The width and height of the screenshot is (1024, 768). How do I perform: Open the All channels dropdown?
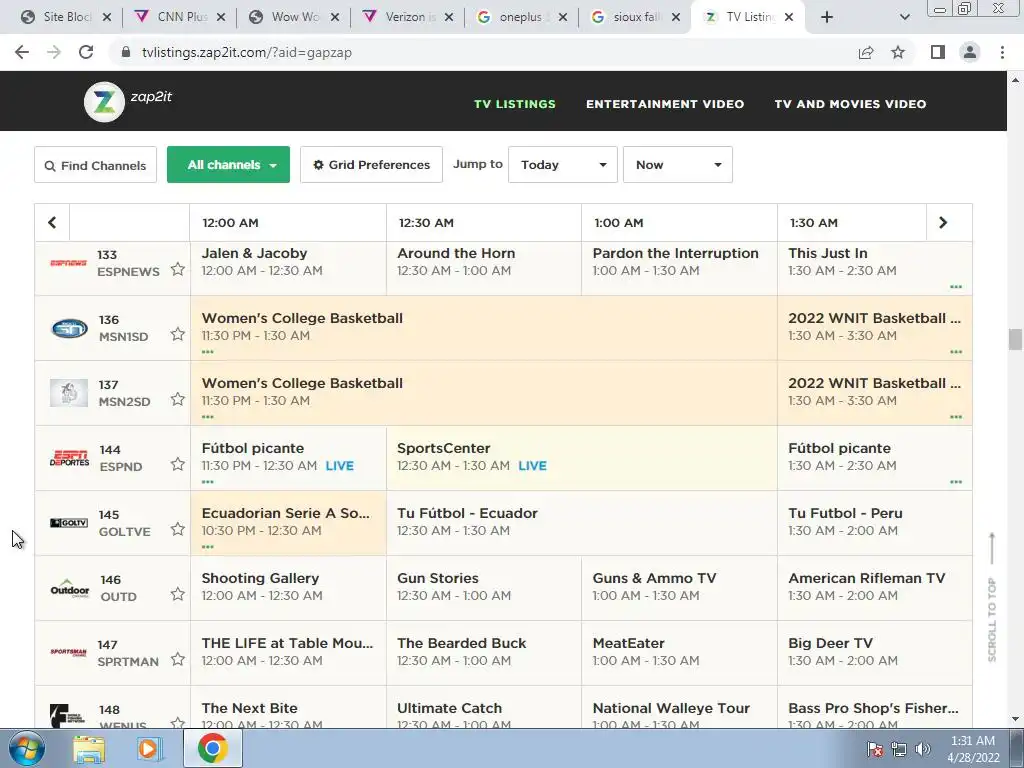tap(229, 165)
